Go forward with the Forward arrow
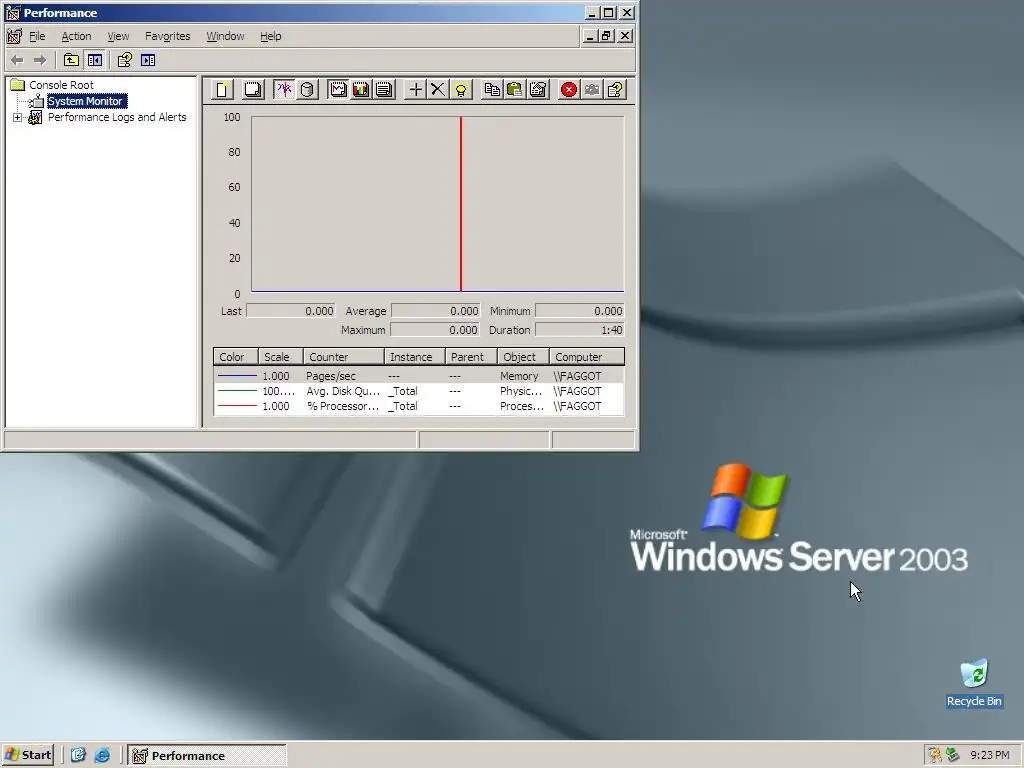The image size is (1024, 768). (40, 60)
